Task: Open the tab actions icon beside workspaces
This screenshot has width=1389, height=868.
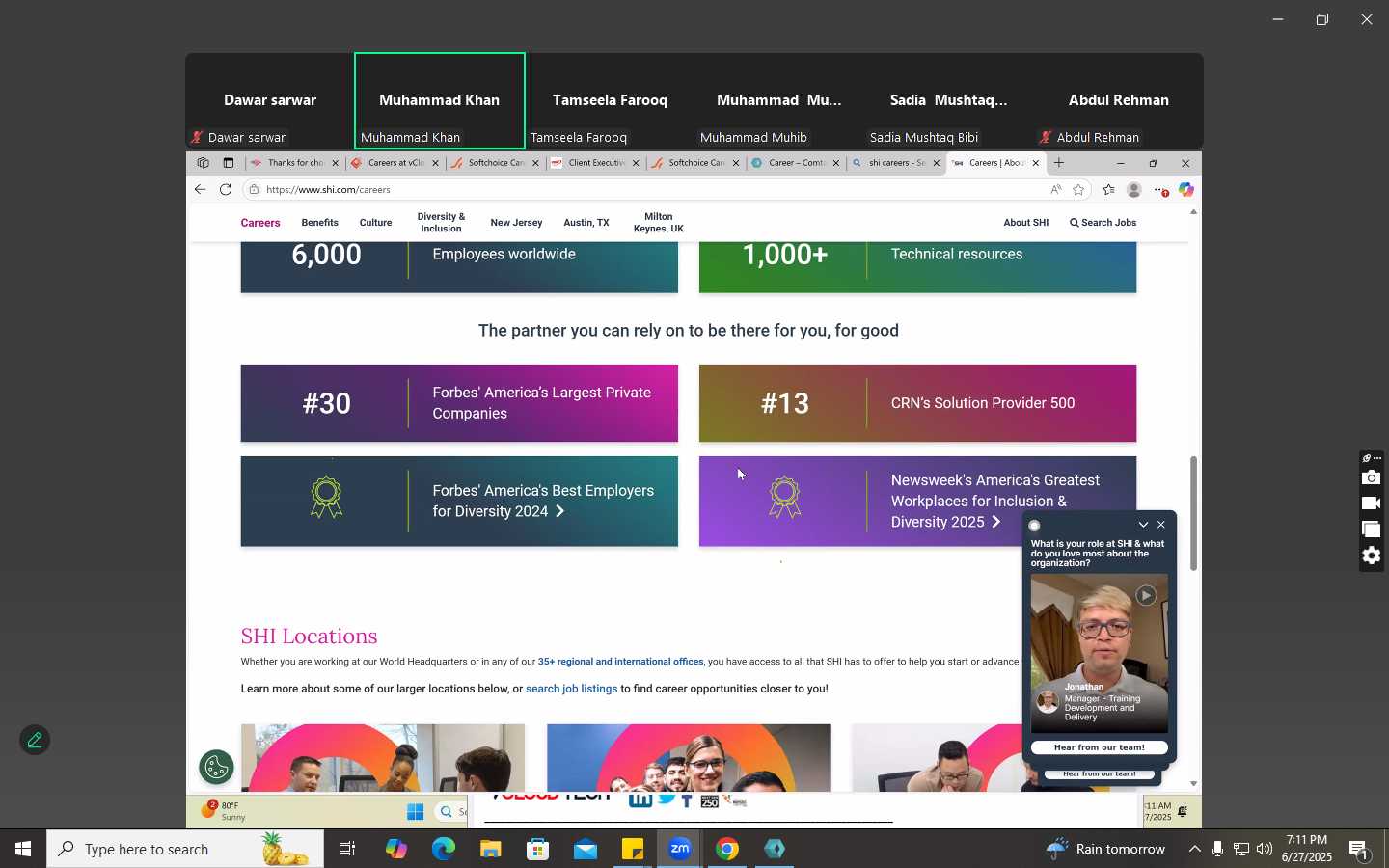Action: (x=229, y=163)
